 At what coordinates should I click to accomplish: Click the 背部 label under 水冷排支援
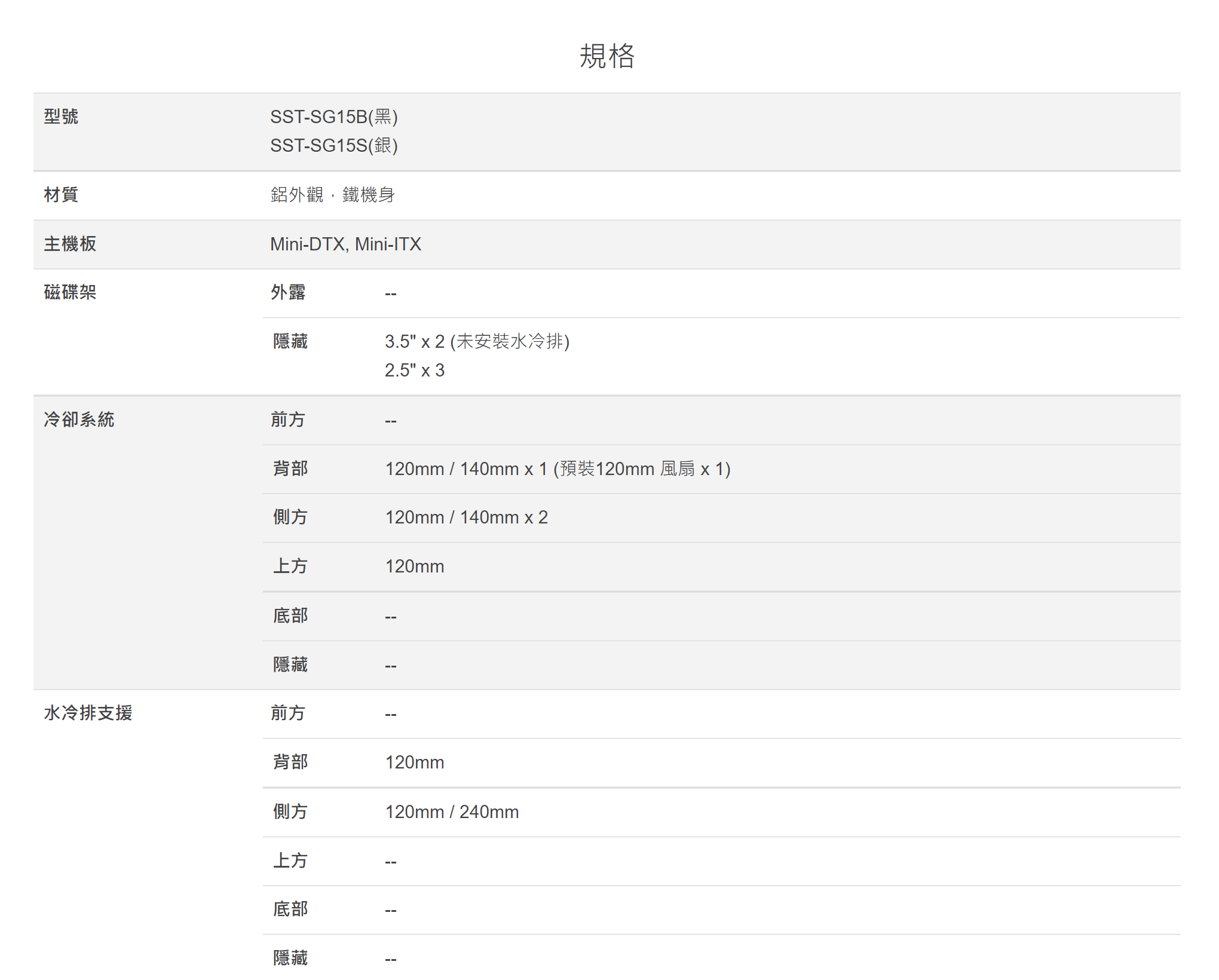290,762
